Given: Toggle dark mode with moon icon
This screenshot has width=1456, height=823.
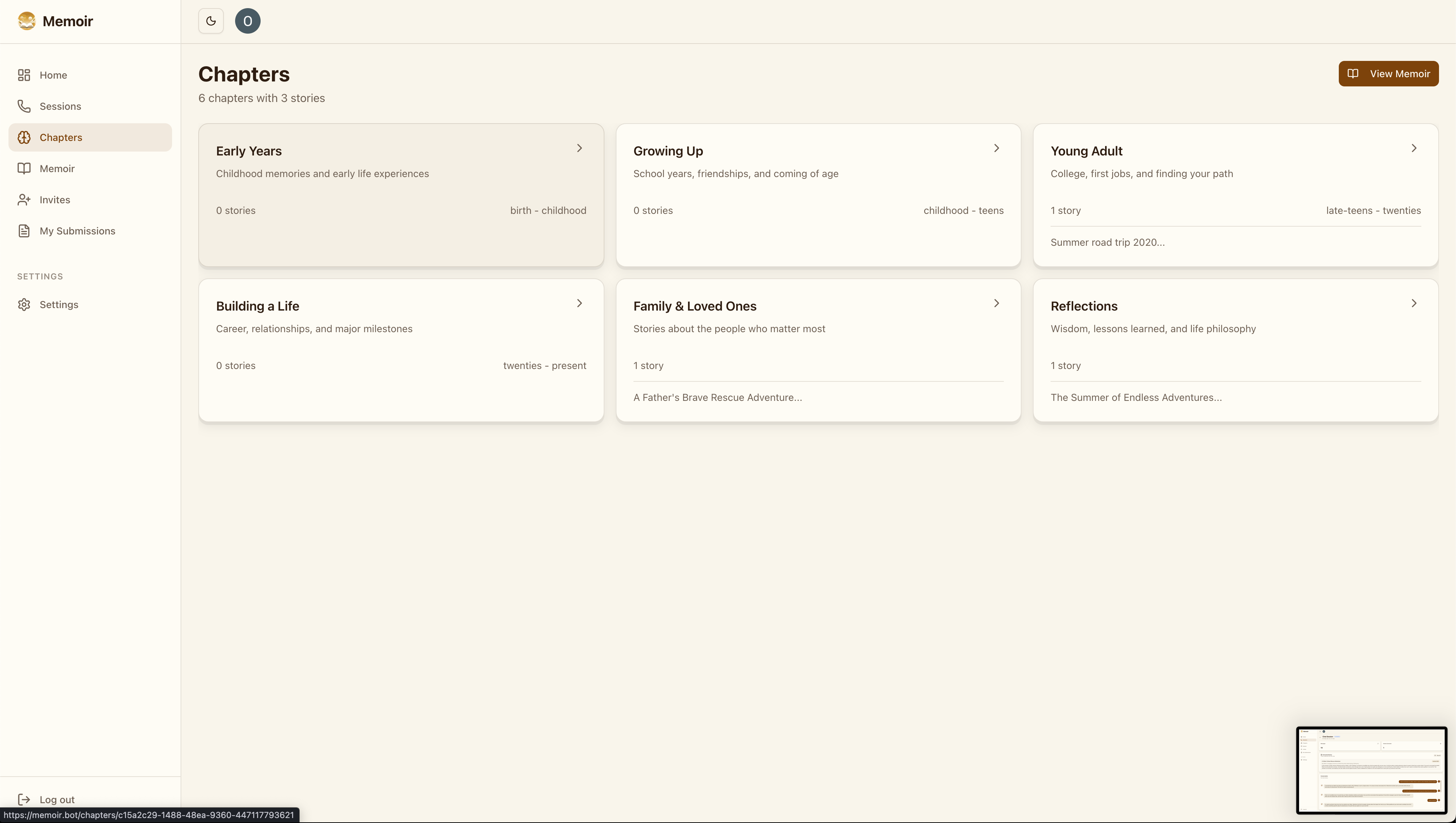Looking at the screenshot, I should (211, 21).
